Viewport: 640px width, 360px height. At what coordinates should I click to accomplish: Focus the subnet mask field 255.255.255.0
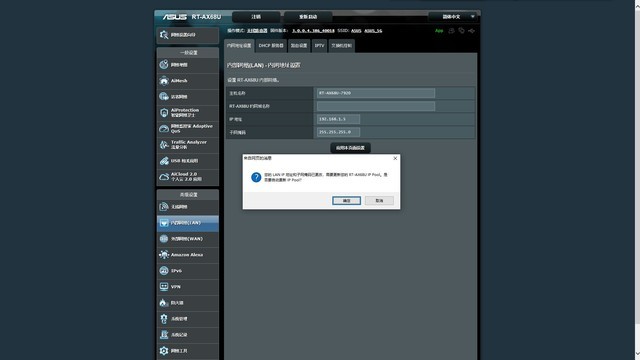[338, 132]
